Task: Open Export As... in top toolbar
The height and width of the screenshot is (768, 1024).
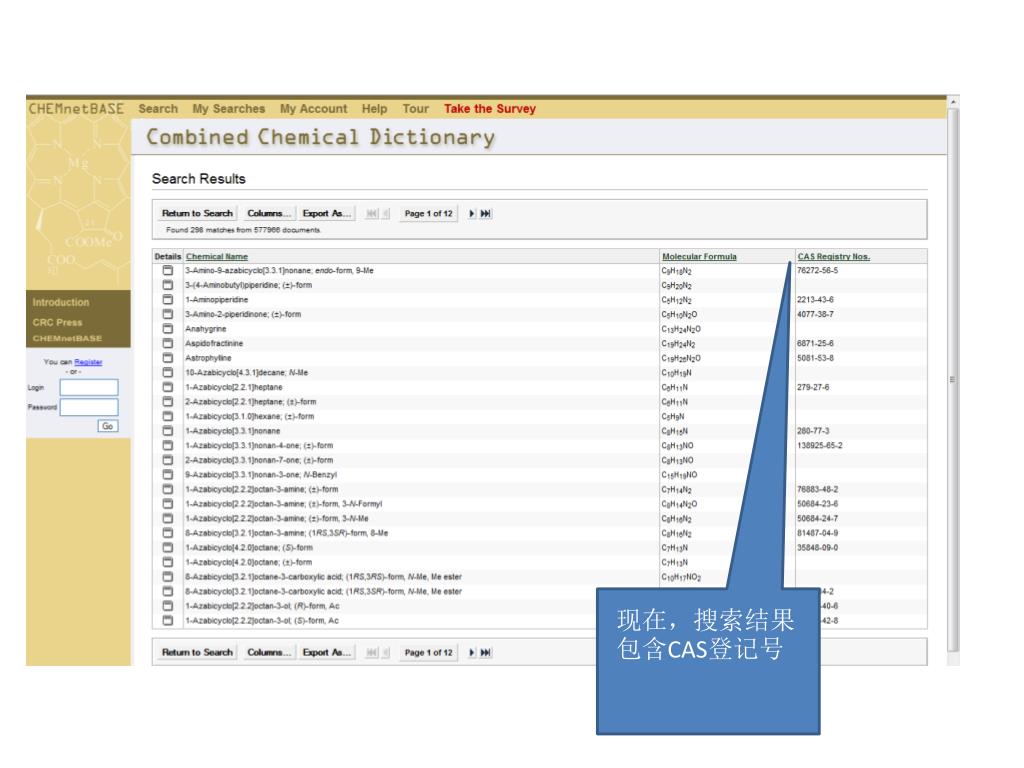Action: pos(327,214)
